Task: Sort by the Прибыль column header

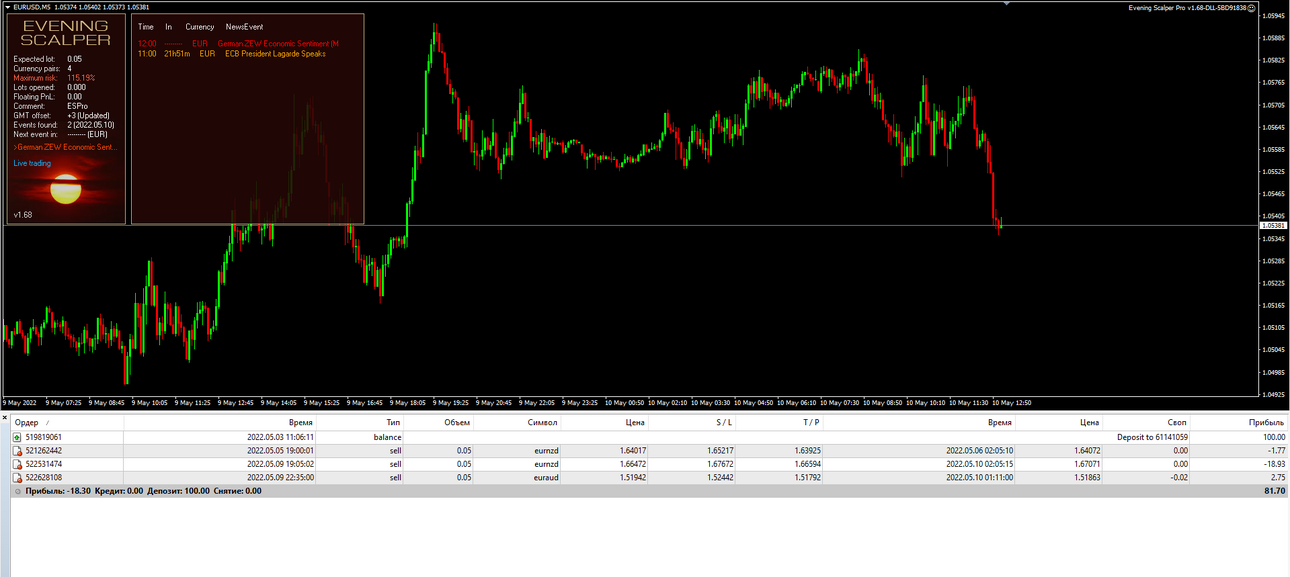Action: pos(1267,423)
